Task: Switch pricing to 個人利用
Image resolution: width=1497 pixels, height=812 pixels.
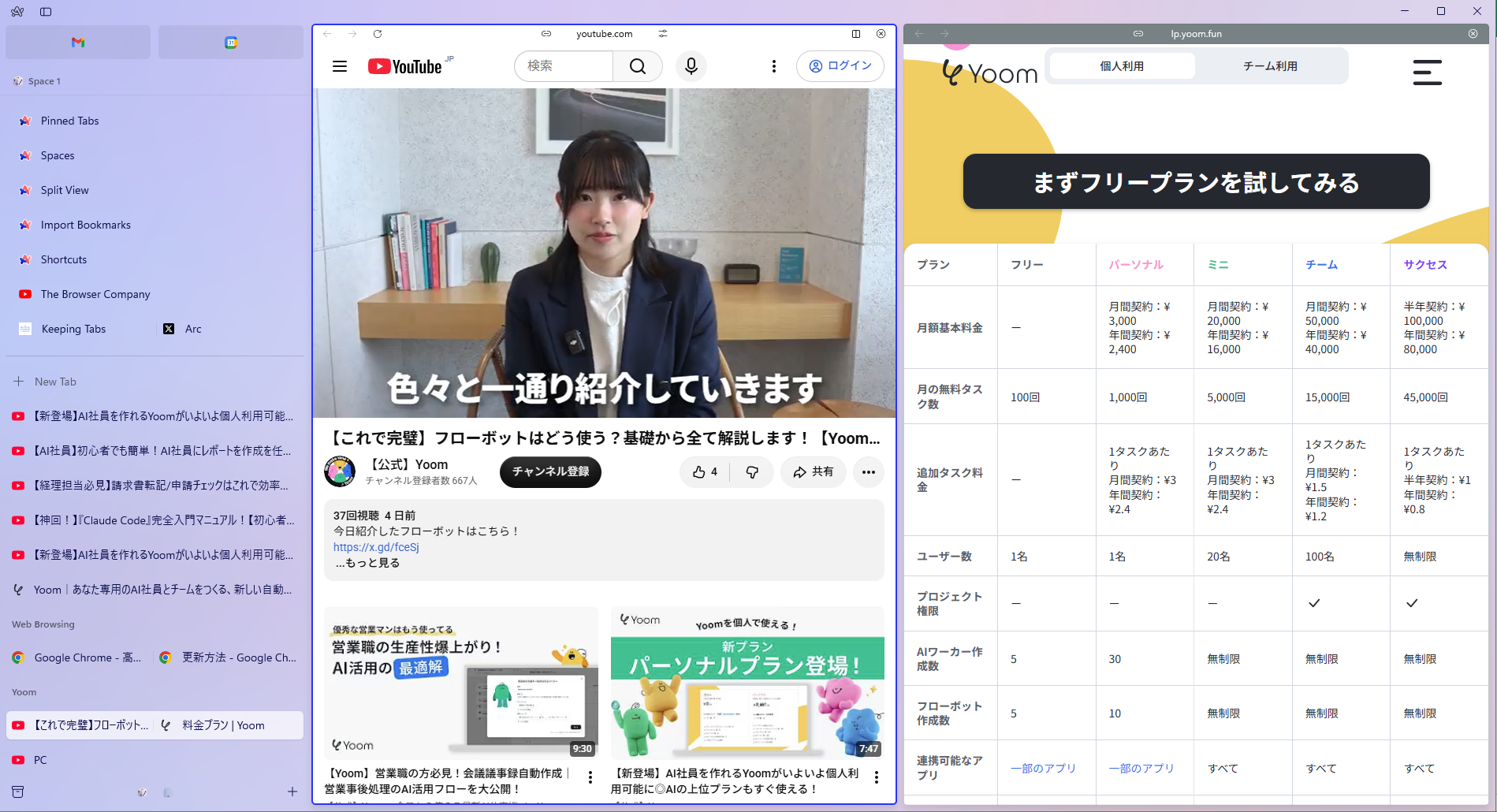Action: [1122, 66]
